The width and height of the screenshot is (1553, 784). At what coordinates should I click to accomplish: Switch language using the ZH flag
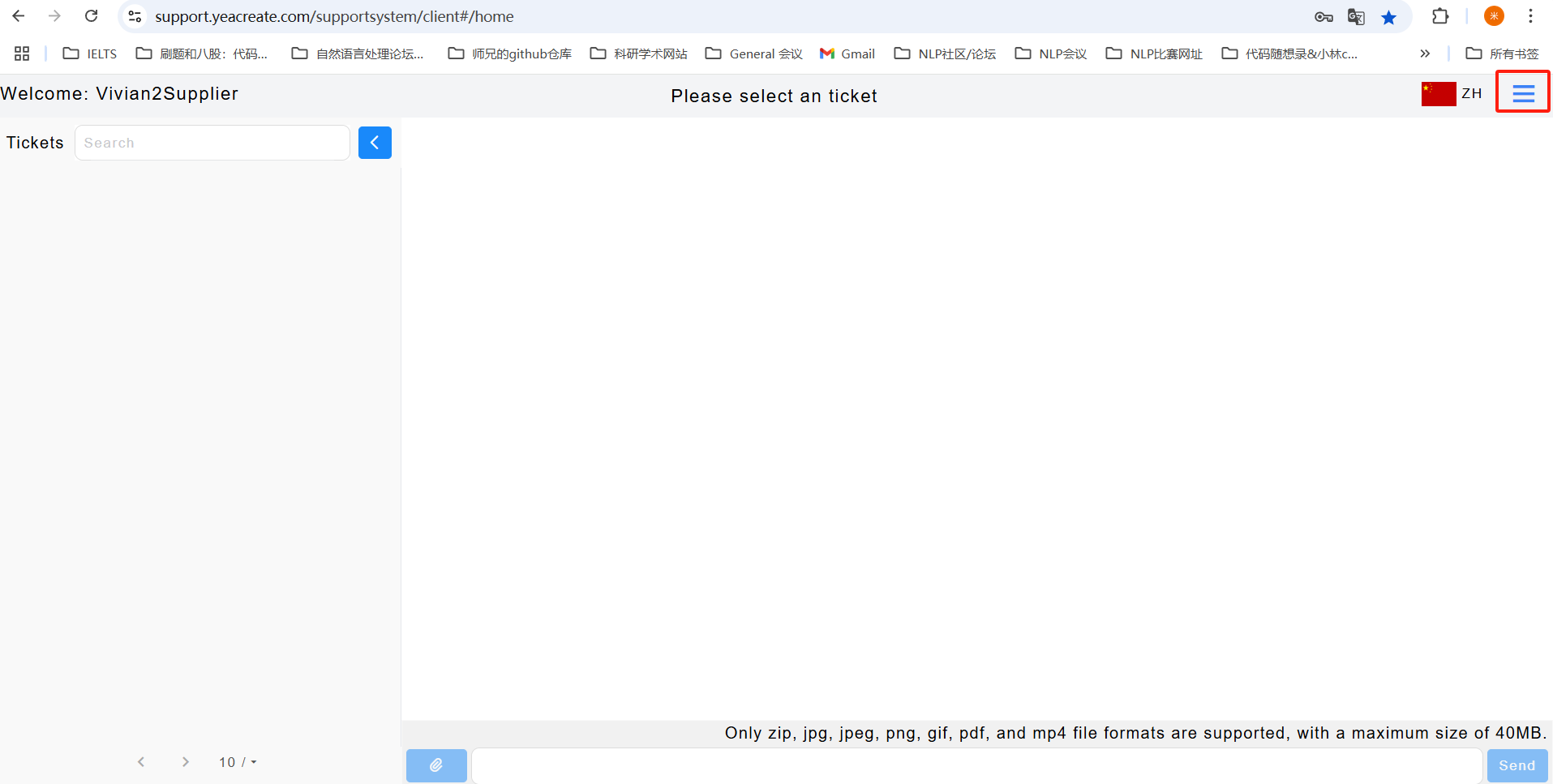(x=1452, y=94)
